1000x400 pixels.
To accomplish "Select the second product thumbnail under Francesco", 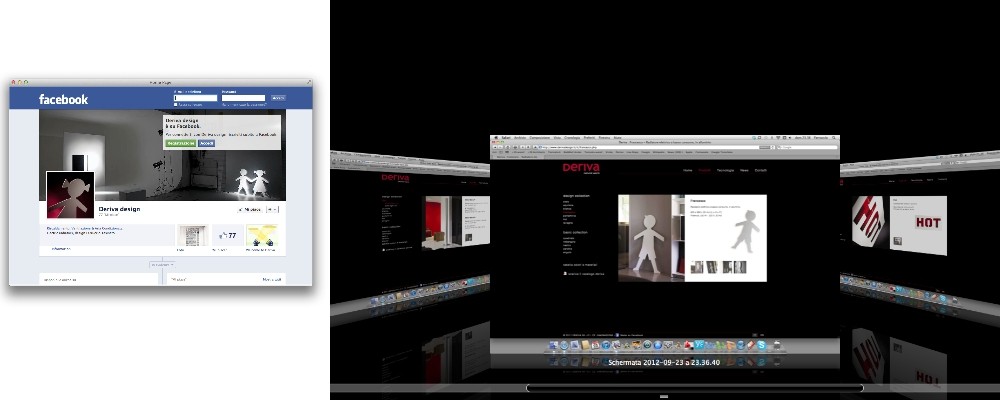I will (x=711, y=267).
